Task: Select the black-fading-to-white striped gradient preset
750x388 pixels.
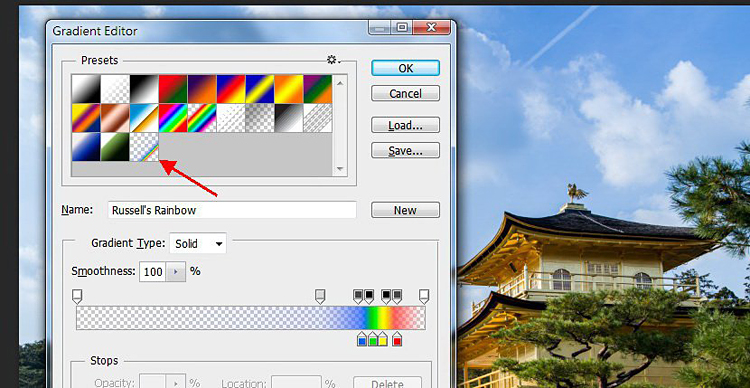Action: tap(289, 118)
